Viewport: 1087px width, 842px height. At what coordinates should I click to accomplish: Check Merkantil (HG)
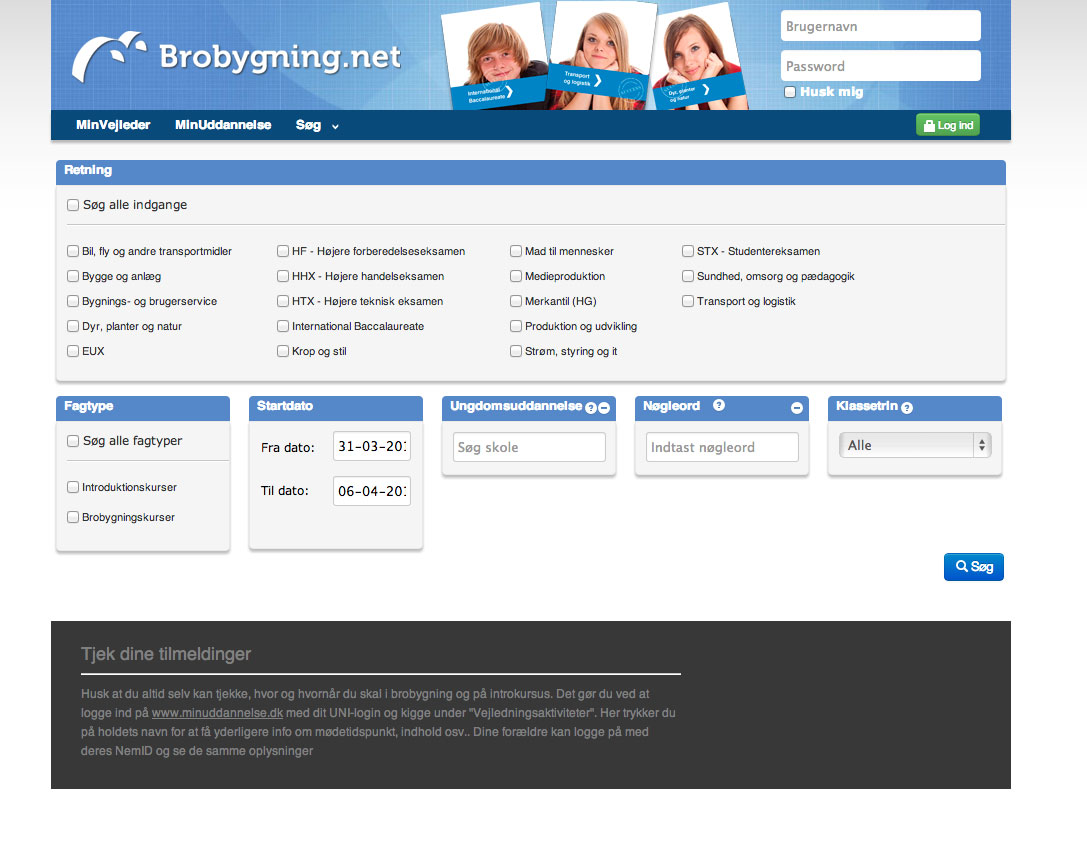tap(516, 301)
